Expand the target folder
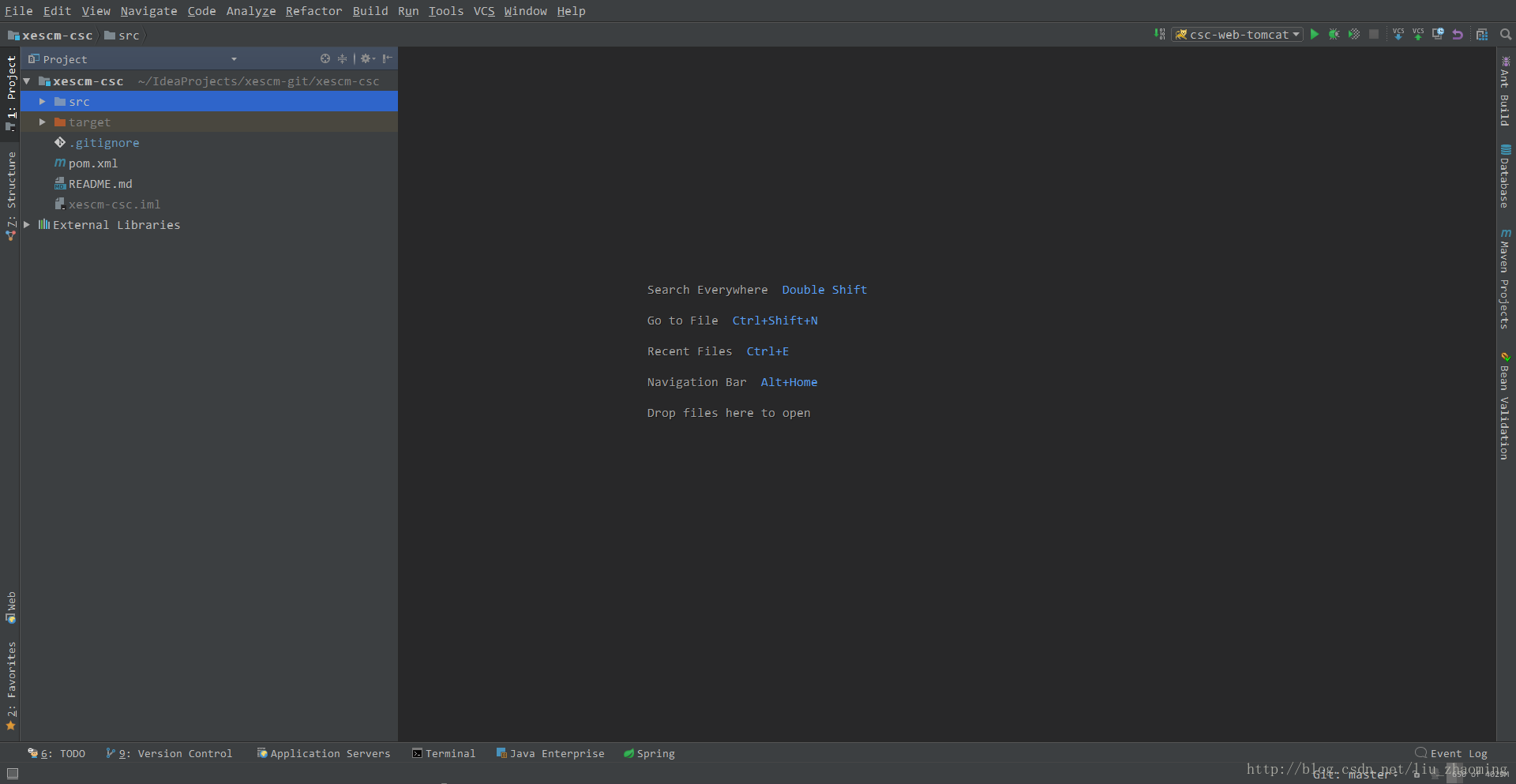 43,122
